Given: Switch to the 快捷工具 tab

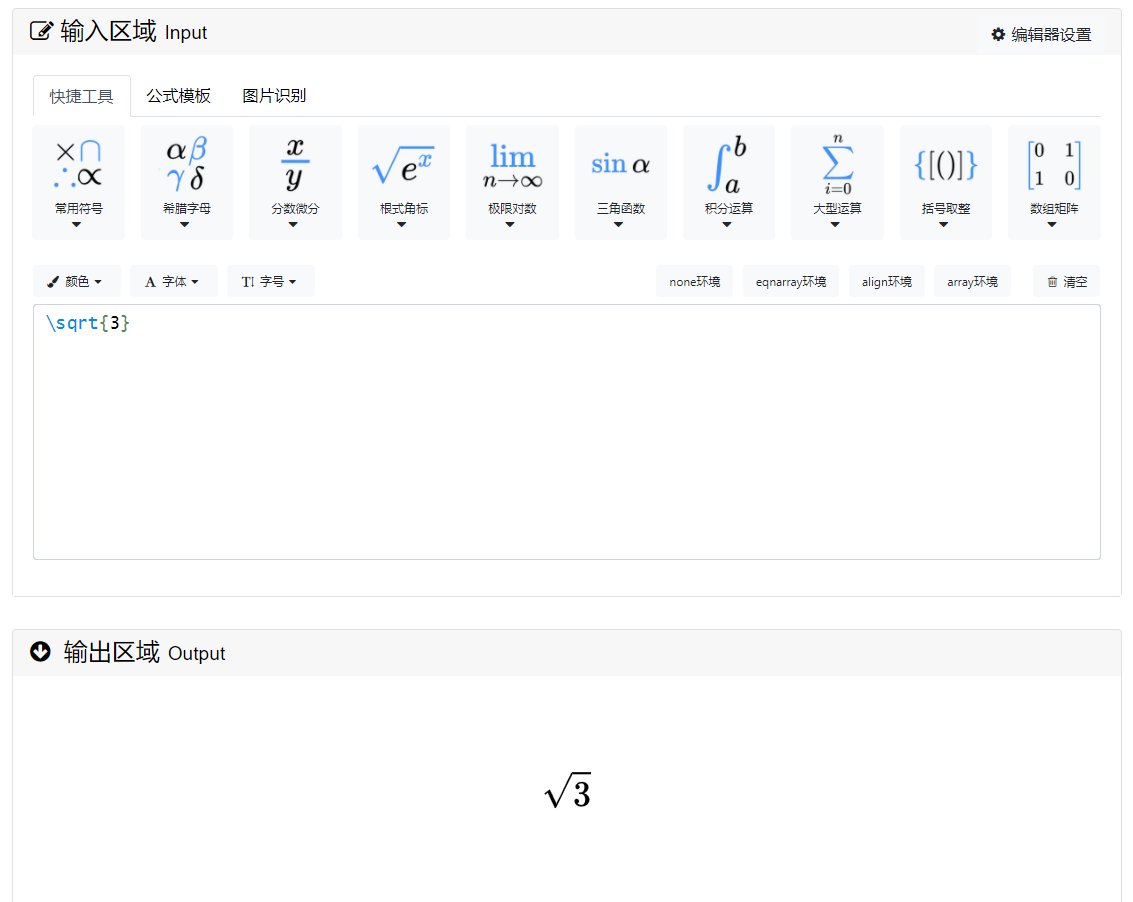Looking at the screenshot, I should pyautogui.click(x=82, y=96).
